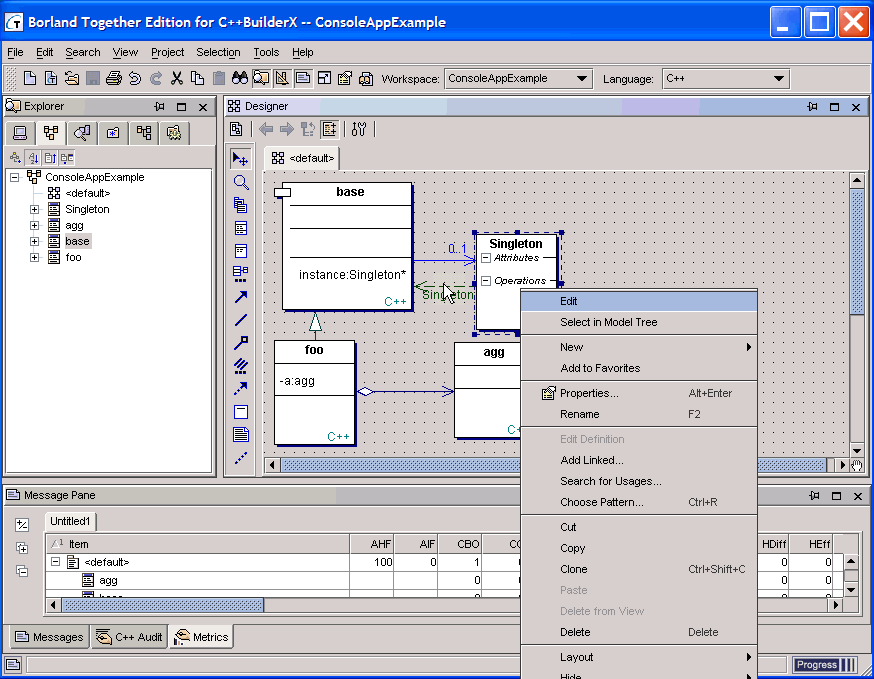
Task: Click the Save icon in main toolbar
Action: pos(93,79)
